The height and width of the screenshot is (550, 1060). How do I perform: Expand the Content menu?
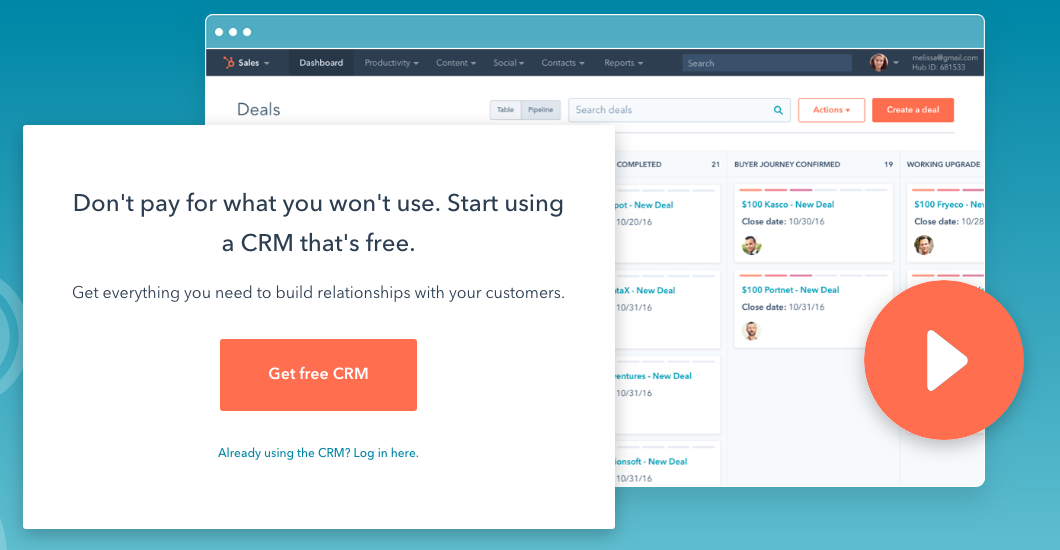(x=456, y=63)
